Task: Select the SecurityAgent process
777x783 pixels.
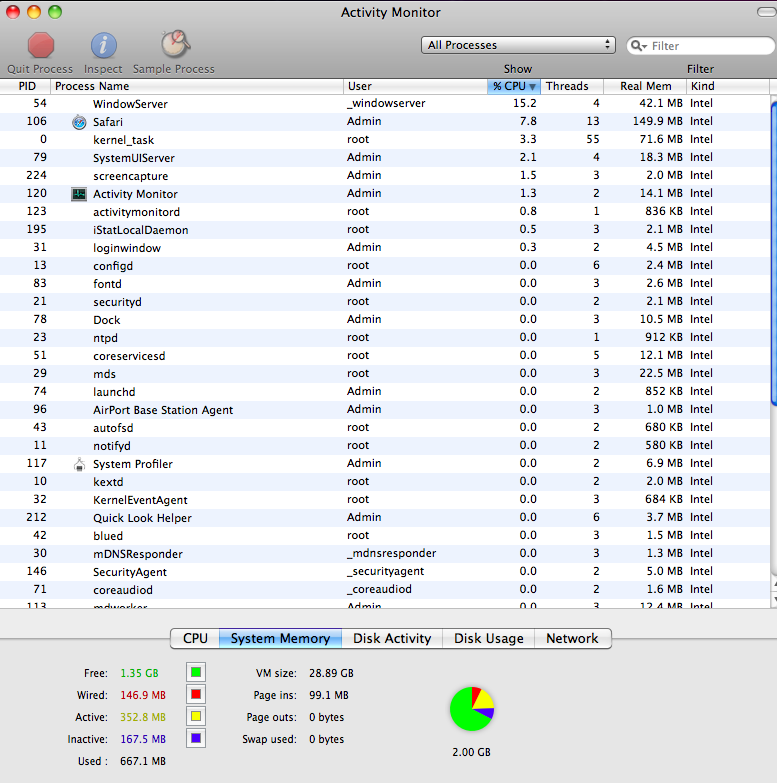Action: coord(385,571)
